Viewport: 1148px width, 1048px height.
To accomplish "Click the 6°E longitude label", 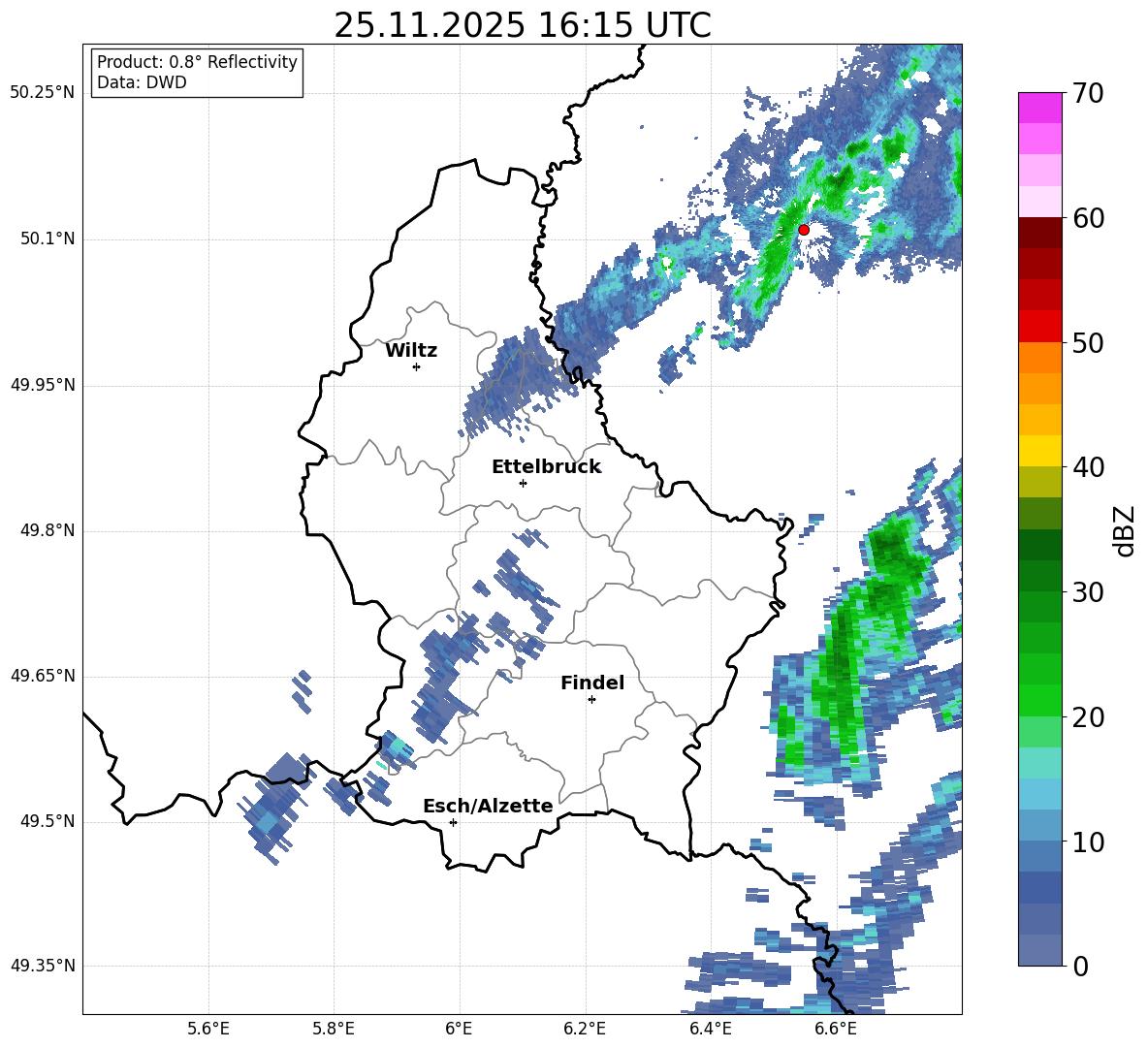I will point(459,1029).
